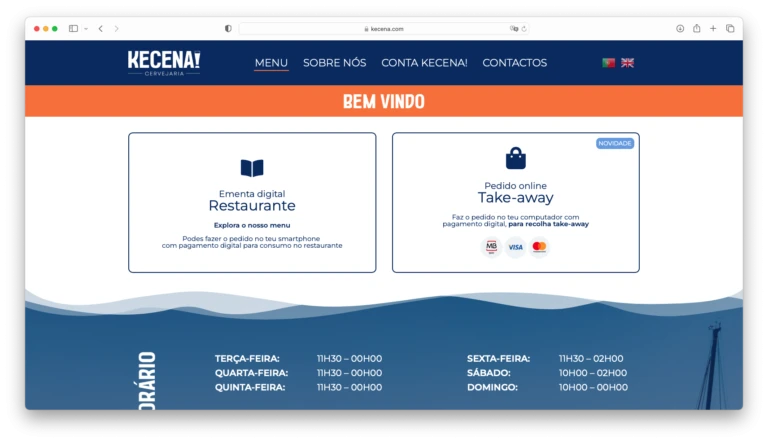This screenshot has height=443, width=768.
Task: Click the Safari share icon
Action: (696, 29)
